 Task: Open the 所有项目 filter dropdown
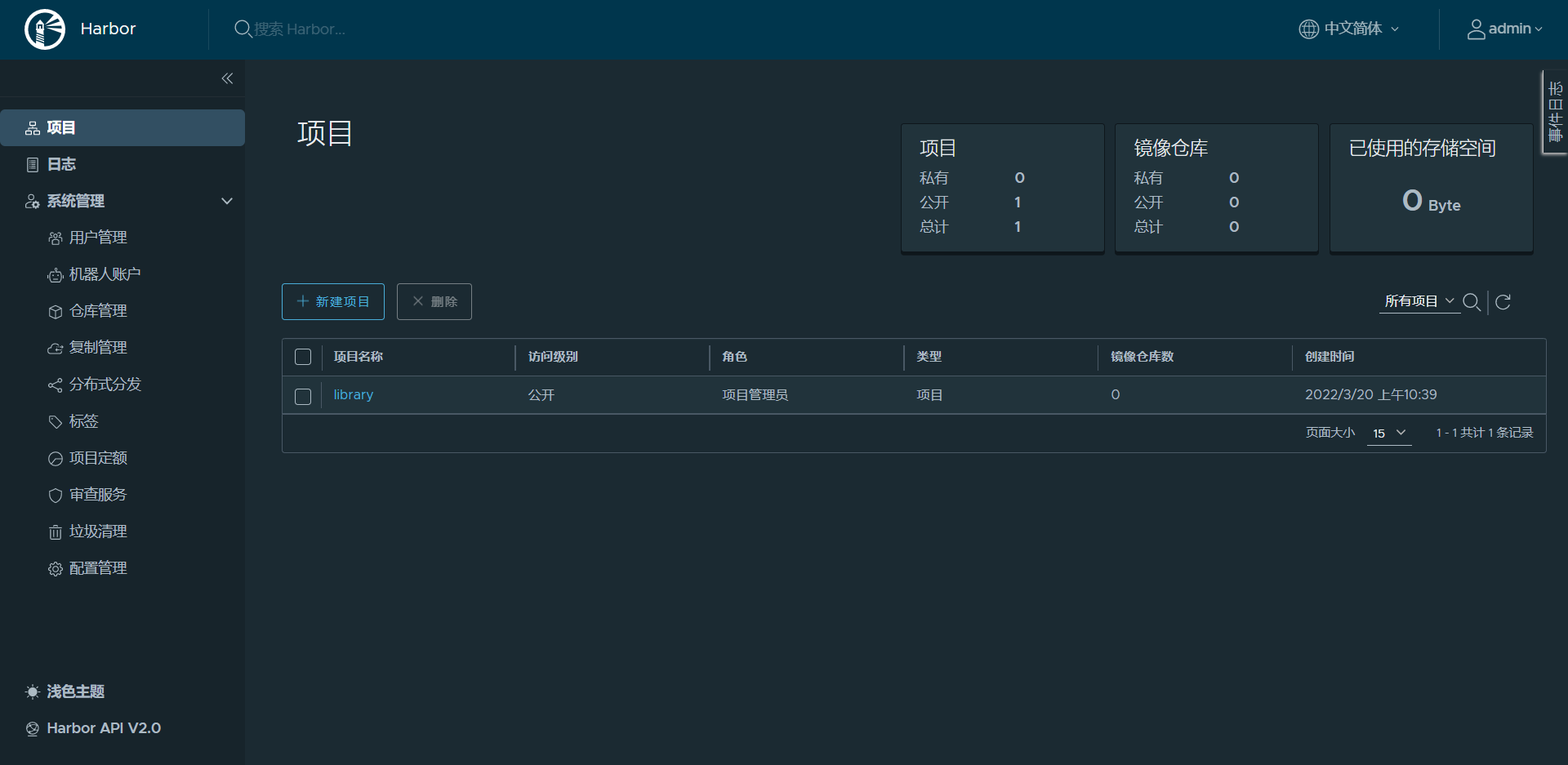tap(1419, 300)
